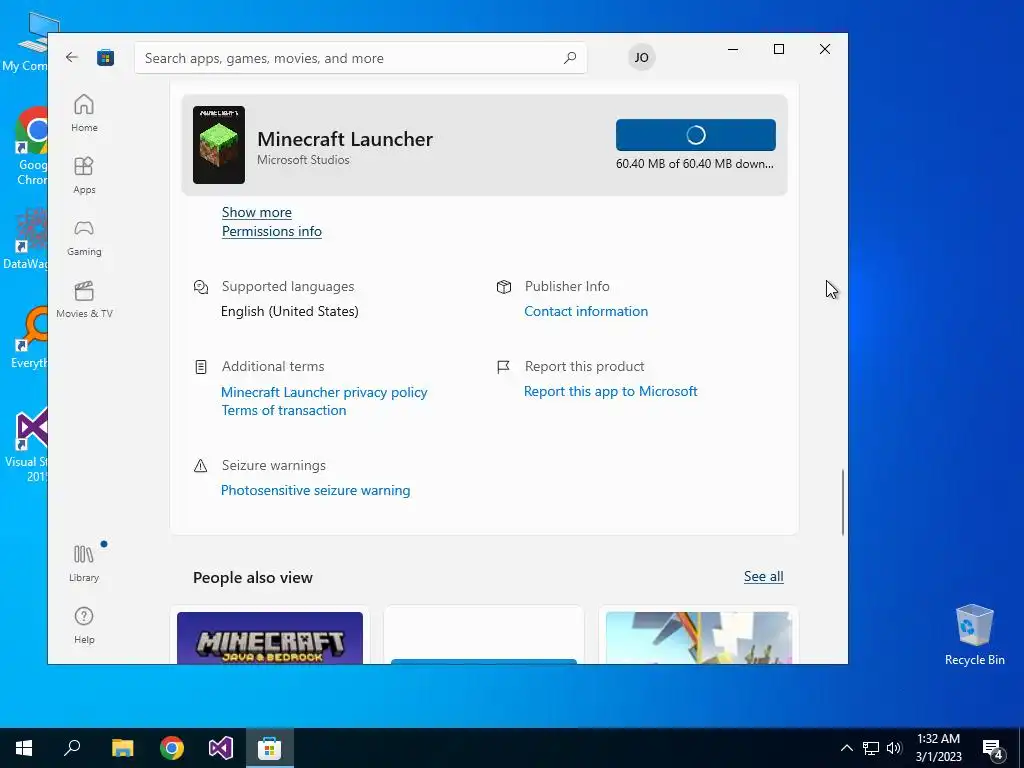Click the Publisher Info box icon
This screenshot has height=768, width=1024.
[504, 287]
